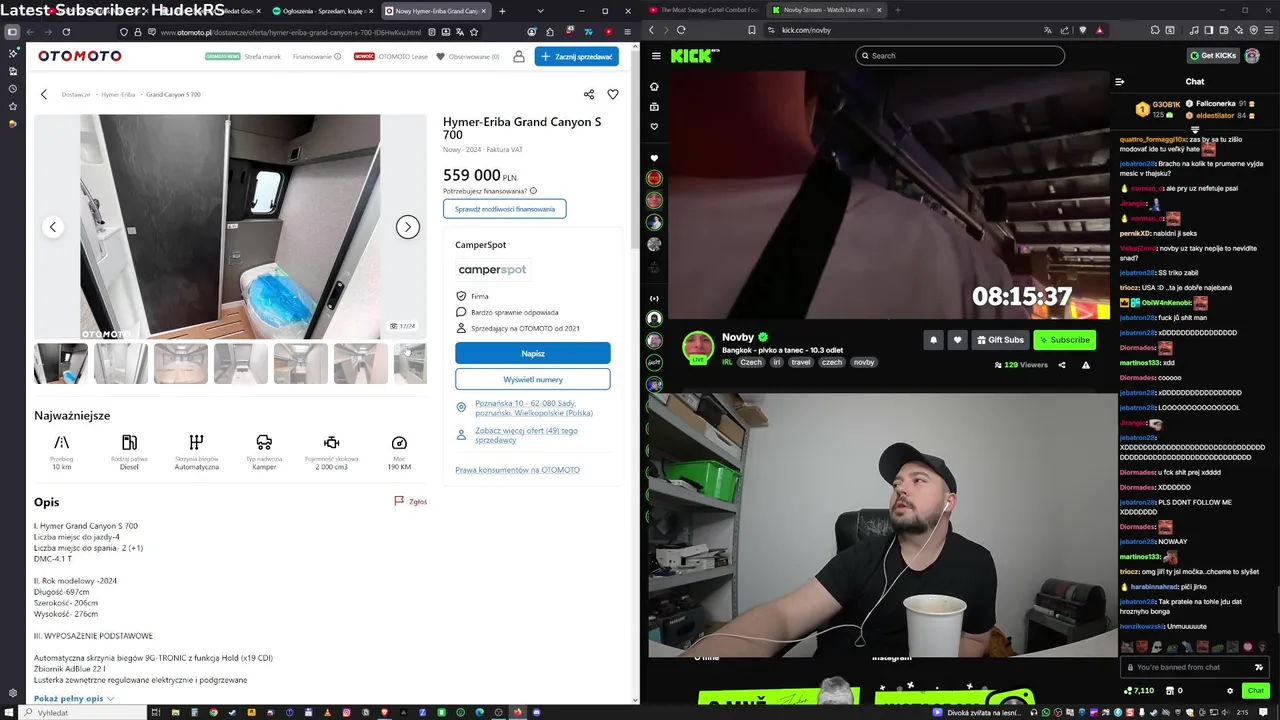Click the czech tag under Novby stream
The image size is (1280, 720).
click(832, 362)
